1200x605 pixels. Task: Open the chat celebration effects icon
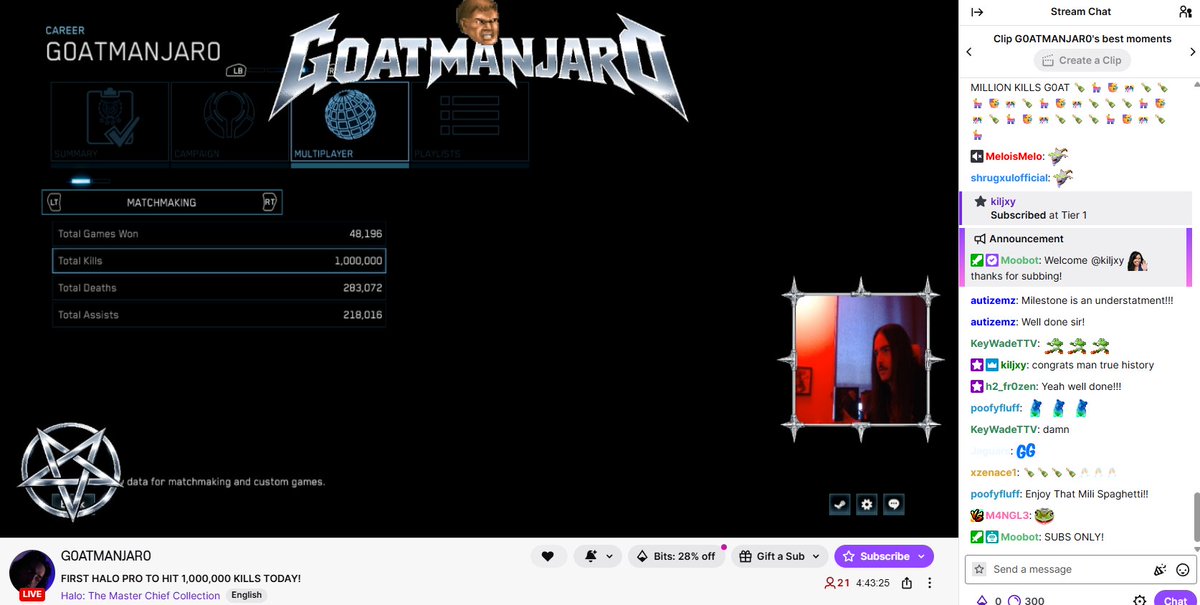tap(1160, 569)
